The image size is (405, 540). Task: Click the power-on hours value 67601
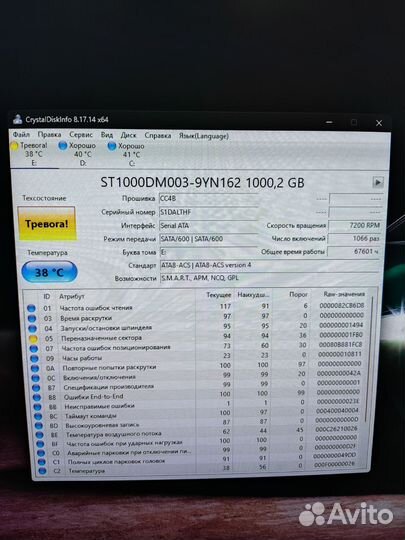click(x=354, y=252)
